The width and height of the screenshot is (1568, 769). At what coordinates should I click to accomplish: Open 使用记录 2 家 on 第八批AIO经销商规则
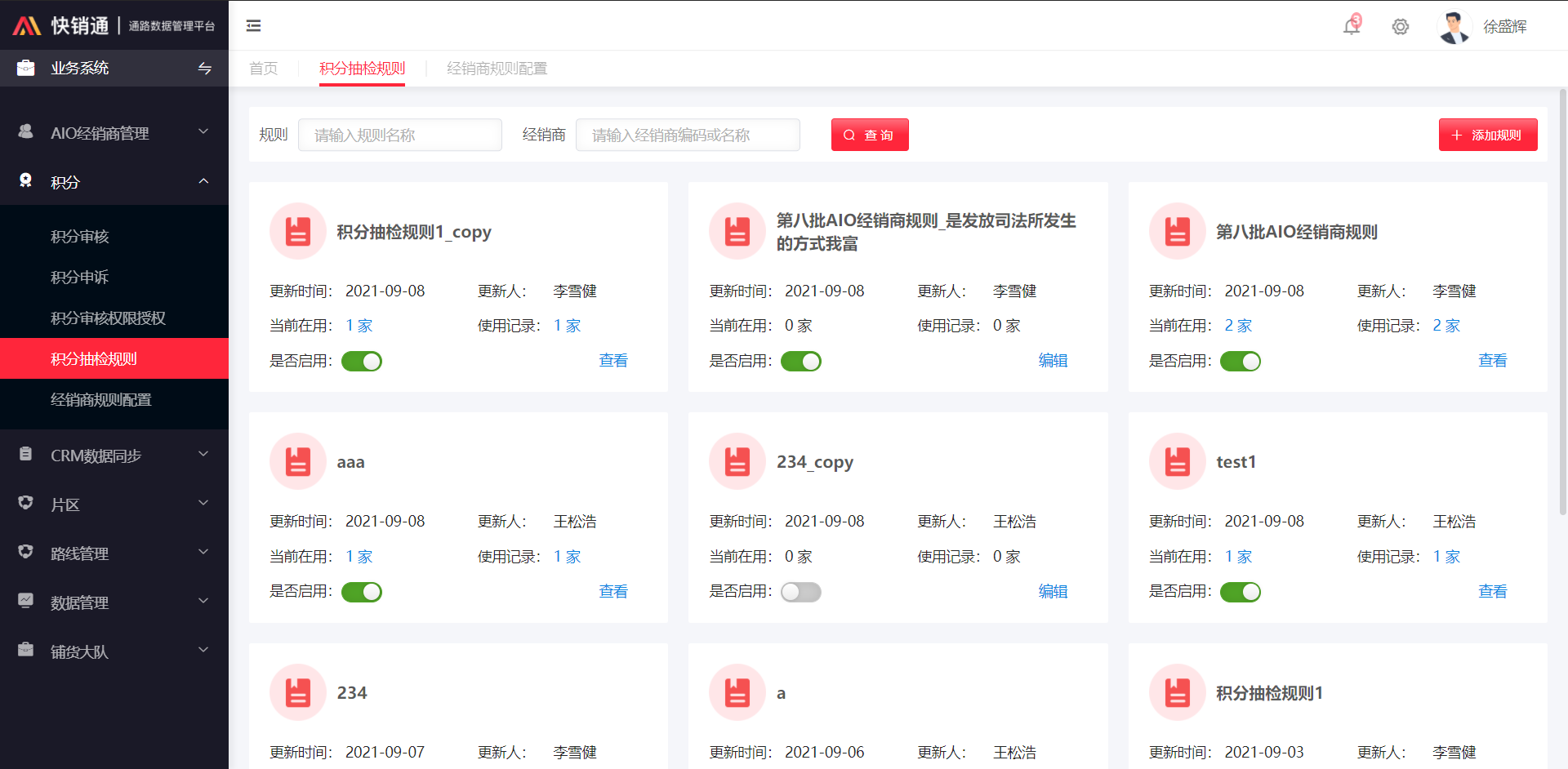1446,326
